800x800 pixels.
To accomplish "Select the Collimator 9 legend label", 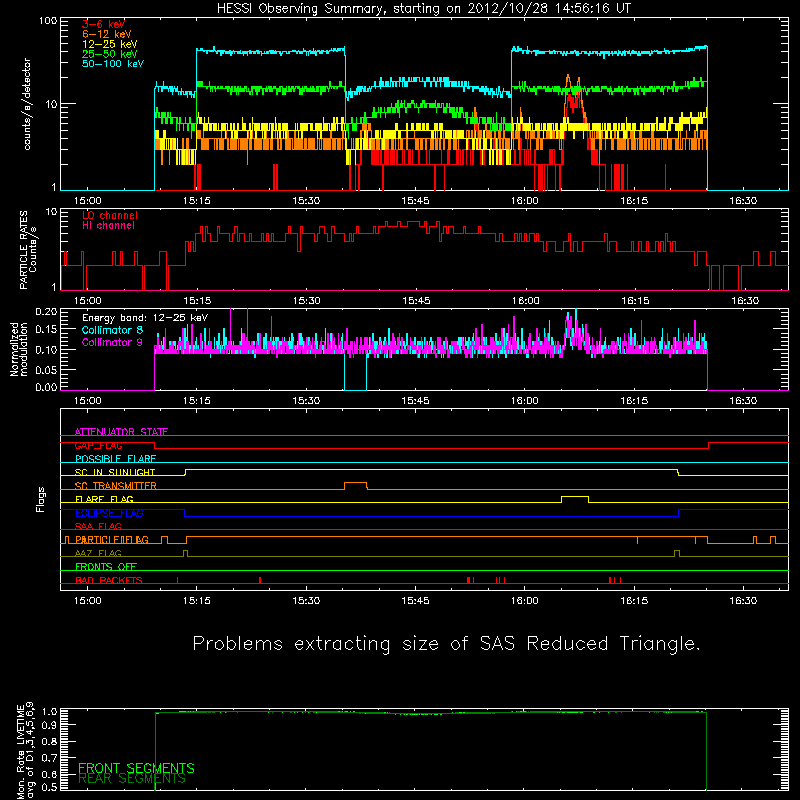I will click(112, 342).
